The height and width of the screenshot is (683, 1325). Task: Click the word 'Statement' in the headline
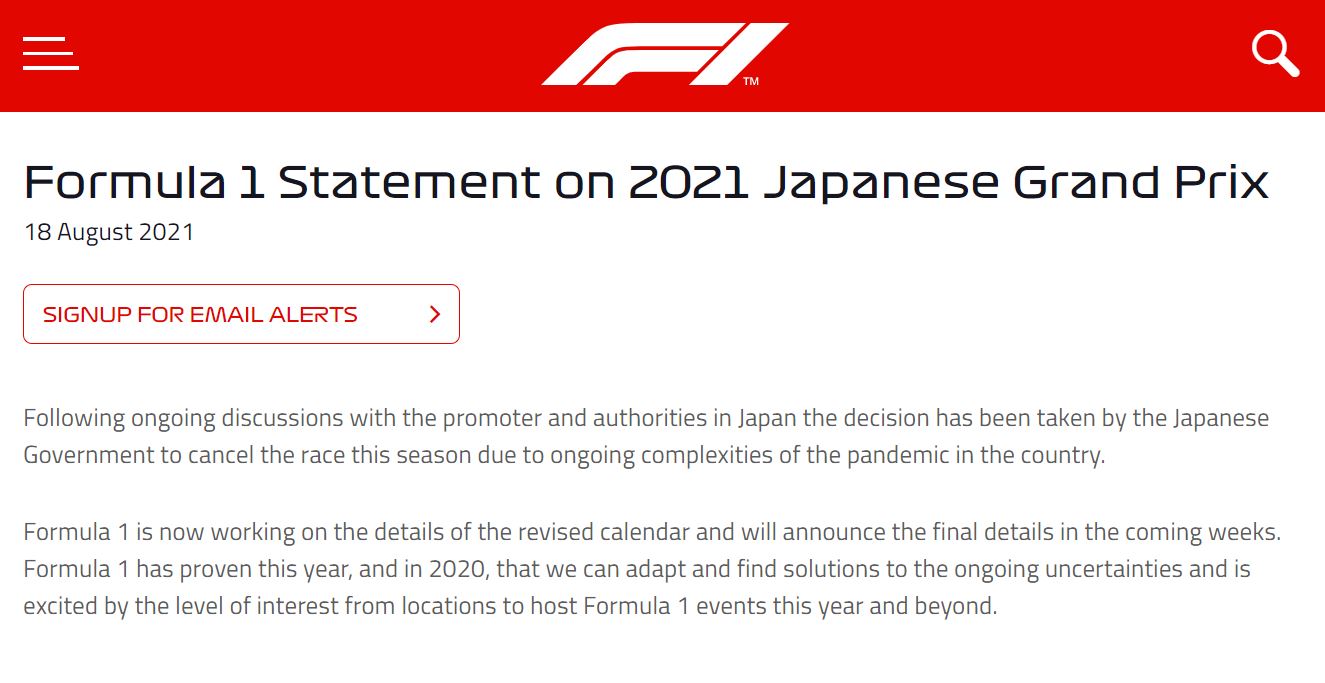tap(410, 183)
